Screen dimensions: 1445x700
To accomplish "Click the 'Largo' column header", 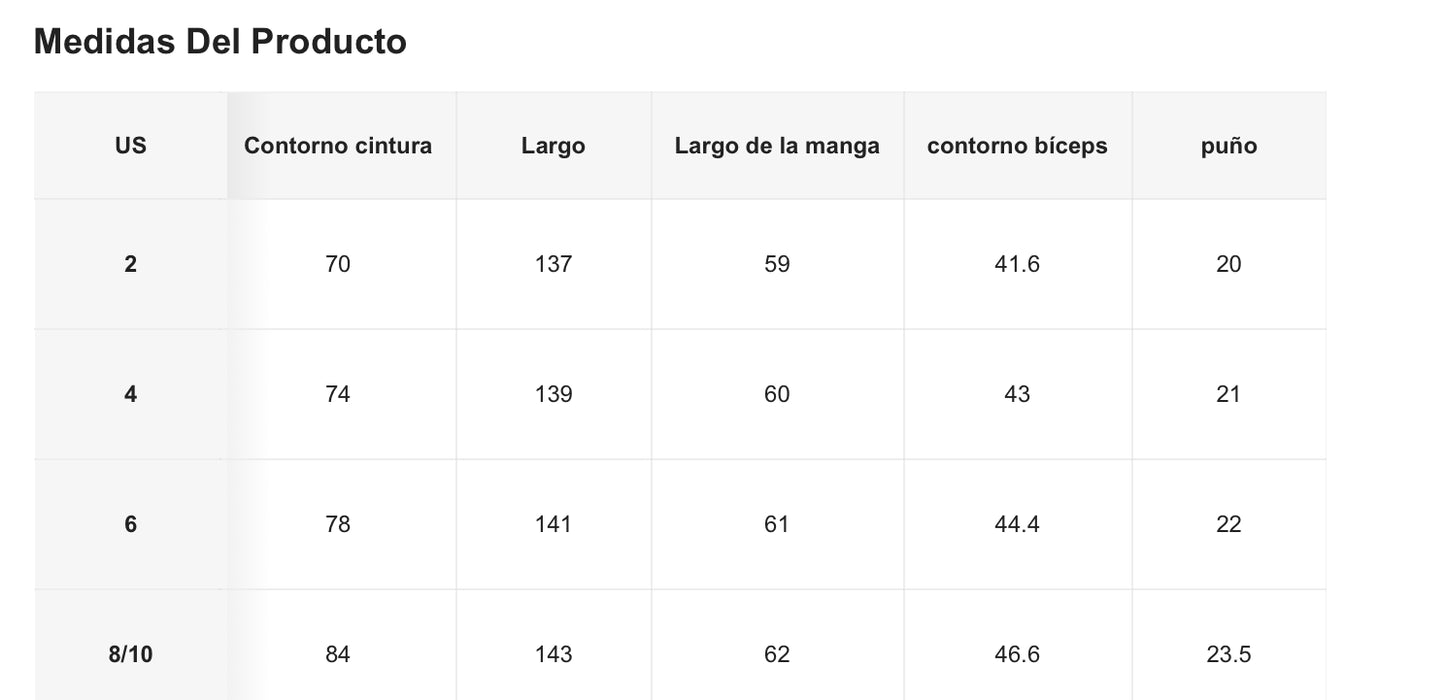I will (553, 146).
